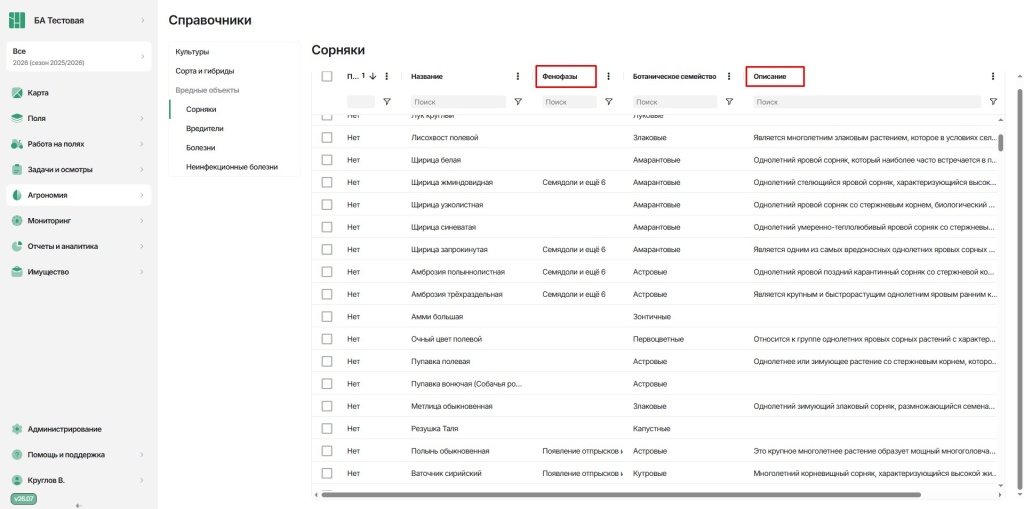Screen dimensions: 1024x509
Task: Check the select-all checkbox in table header
Action: tap(327, 76)
